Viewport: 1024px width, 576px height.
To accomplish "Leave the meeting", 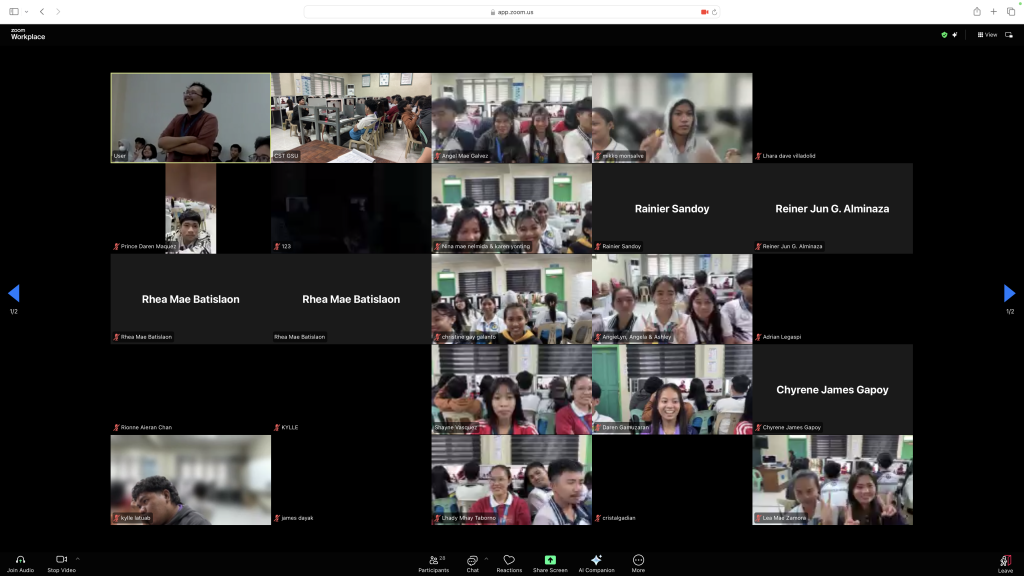I will pyautogui.click(x=1005, y=562).
